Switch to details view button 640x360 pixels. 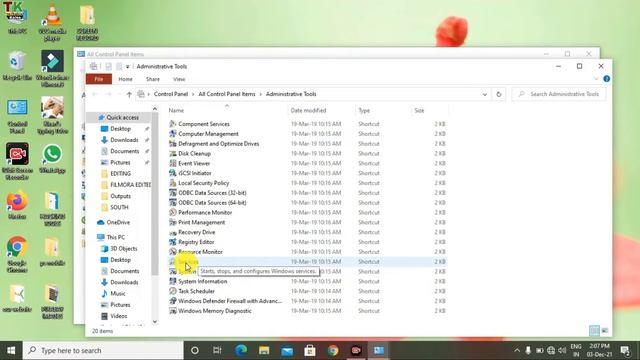(594, 330)
